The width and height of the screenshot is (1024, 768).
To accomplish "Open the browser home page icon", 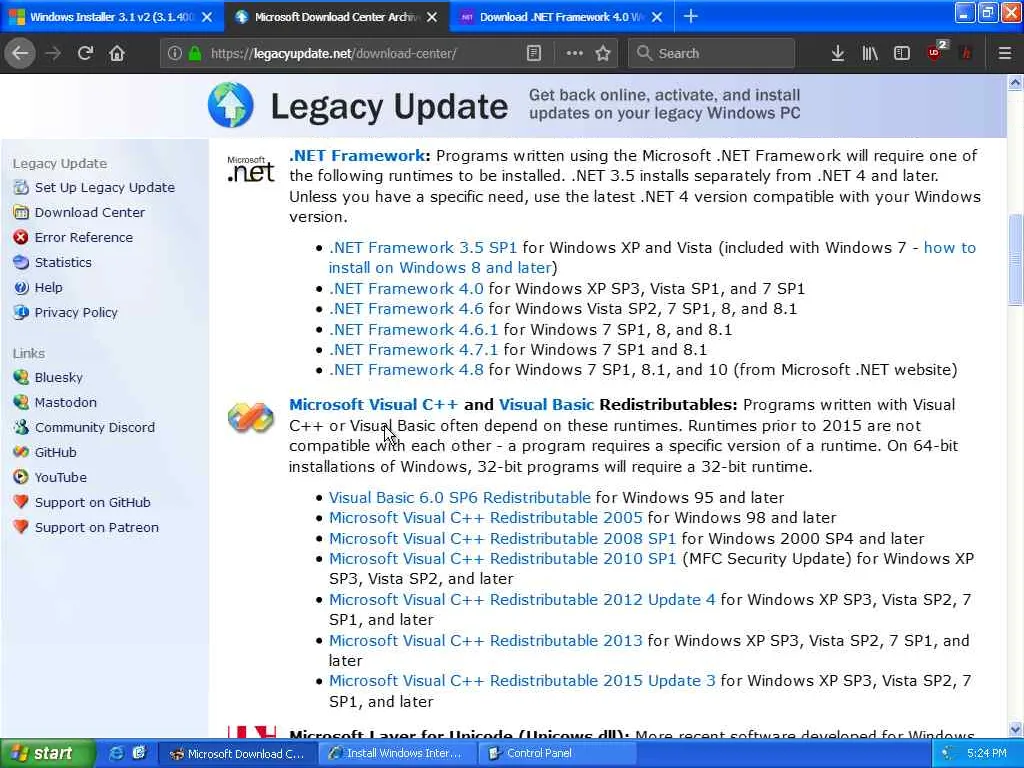I will click(117, 53).
